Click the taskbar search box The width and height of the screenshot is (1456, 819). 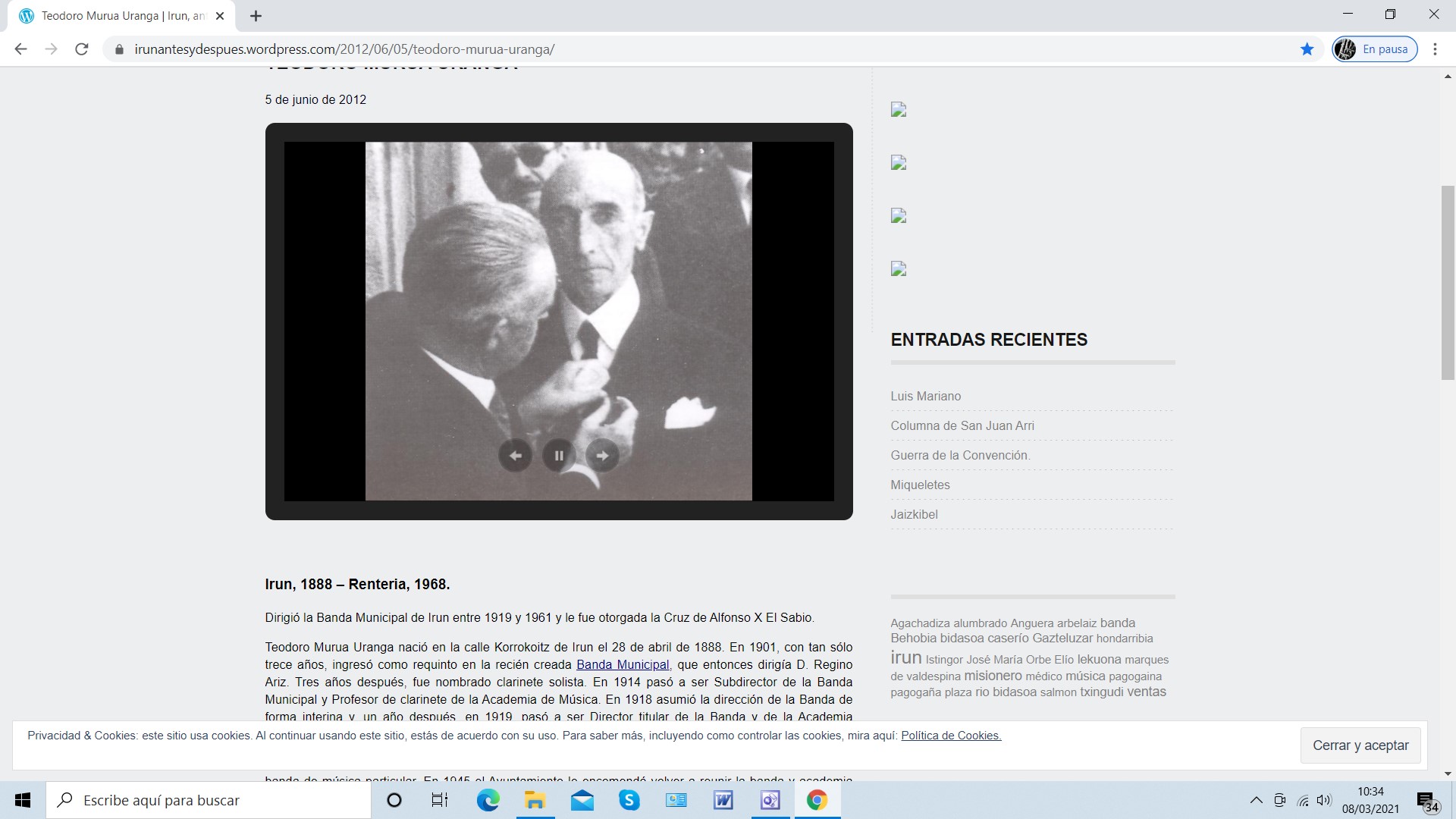point(209,800)
